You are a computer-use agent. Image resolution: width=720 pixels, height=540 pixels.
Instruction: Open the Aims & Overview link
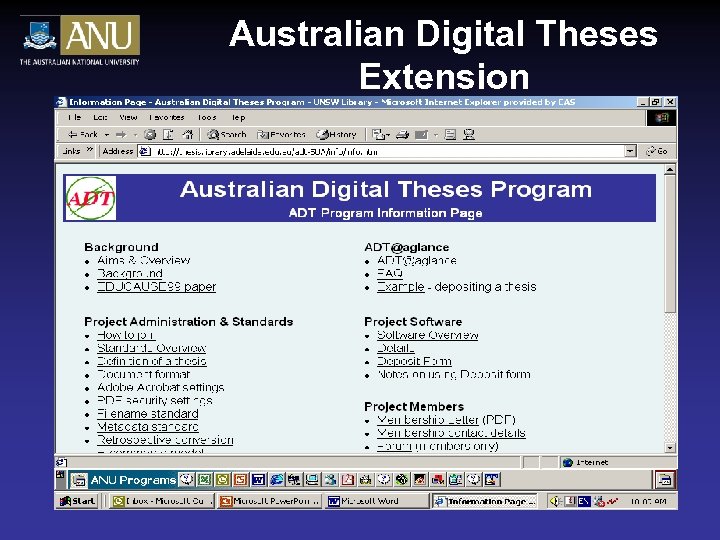click(x=144, y=260)
